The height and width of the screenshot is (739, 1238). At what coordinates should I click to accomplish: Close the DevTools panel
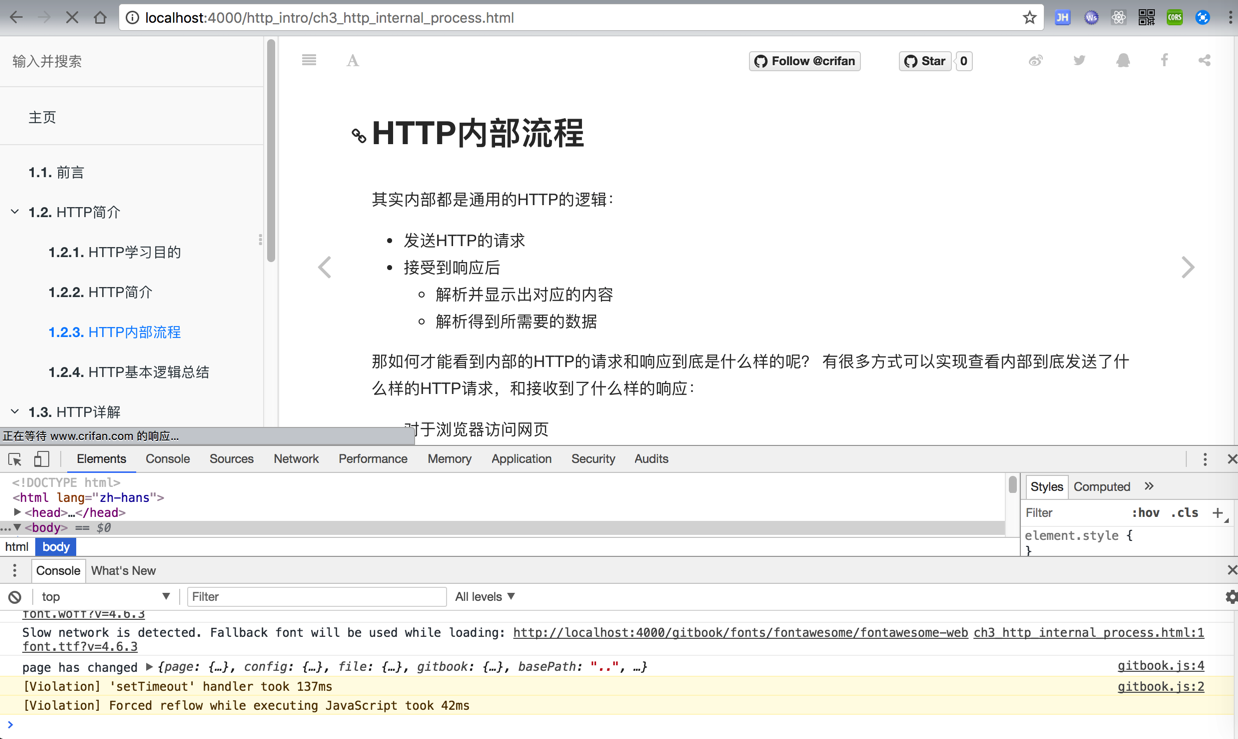click(x=1231, y=459)
